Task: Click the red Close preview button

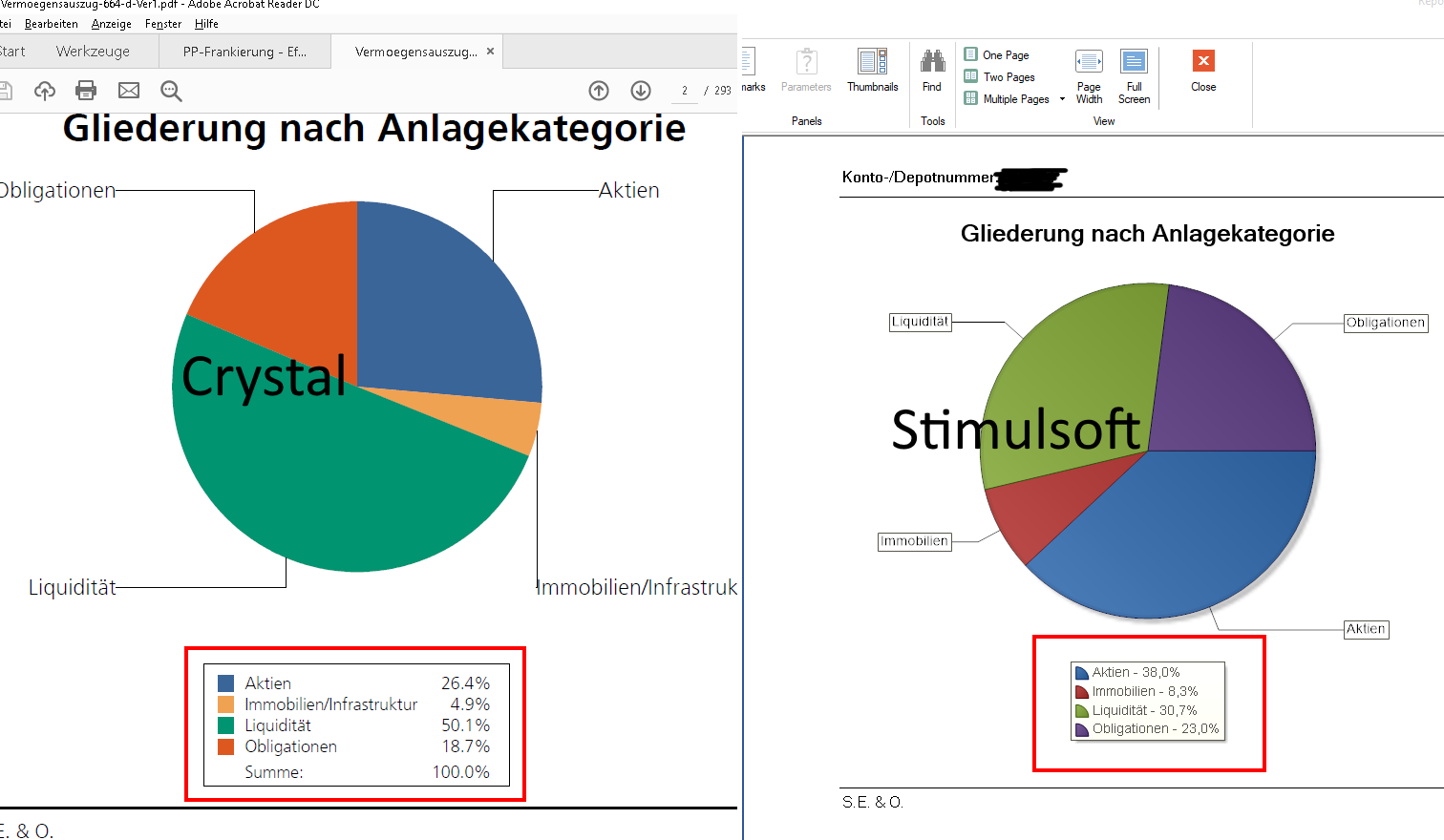Action: coord(1203,71)
